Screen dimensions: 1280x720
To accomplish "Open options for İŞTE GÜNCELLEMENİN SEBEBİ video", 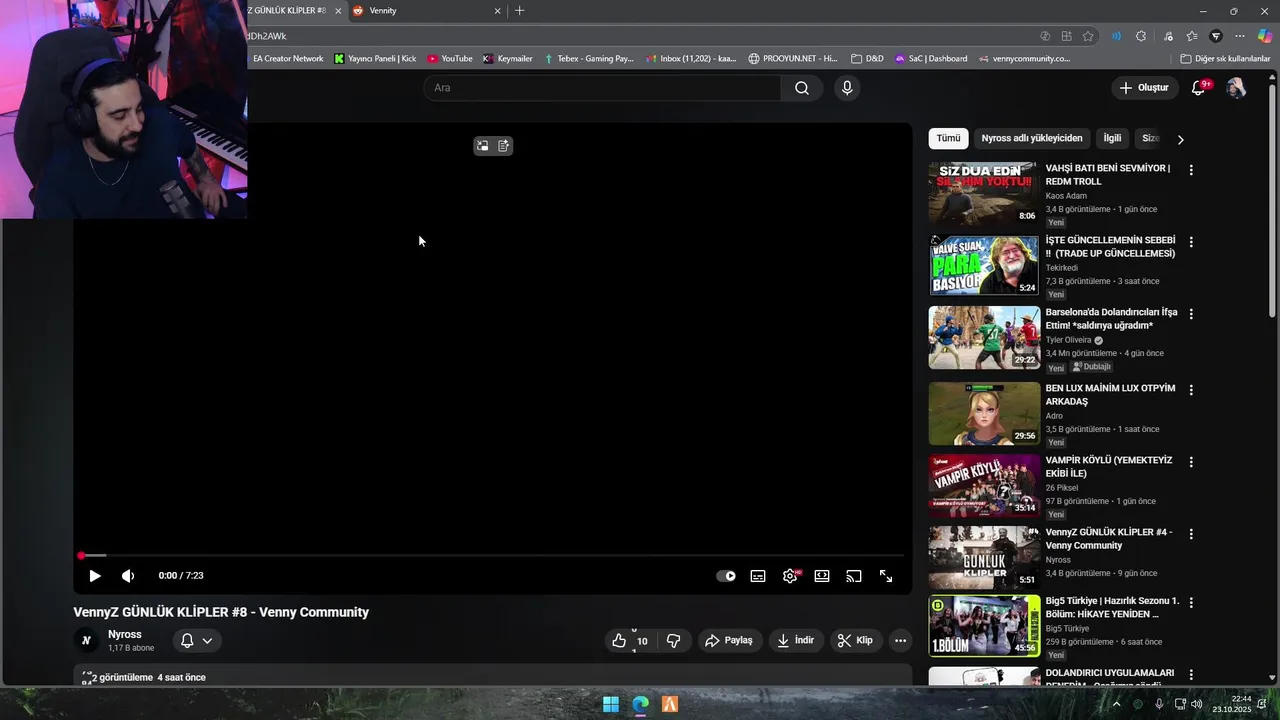I will coord(1191,242).
